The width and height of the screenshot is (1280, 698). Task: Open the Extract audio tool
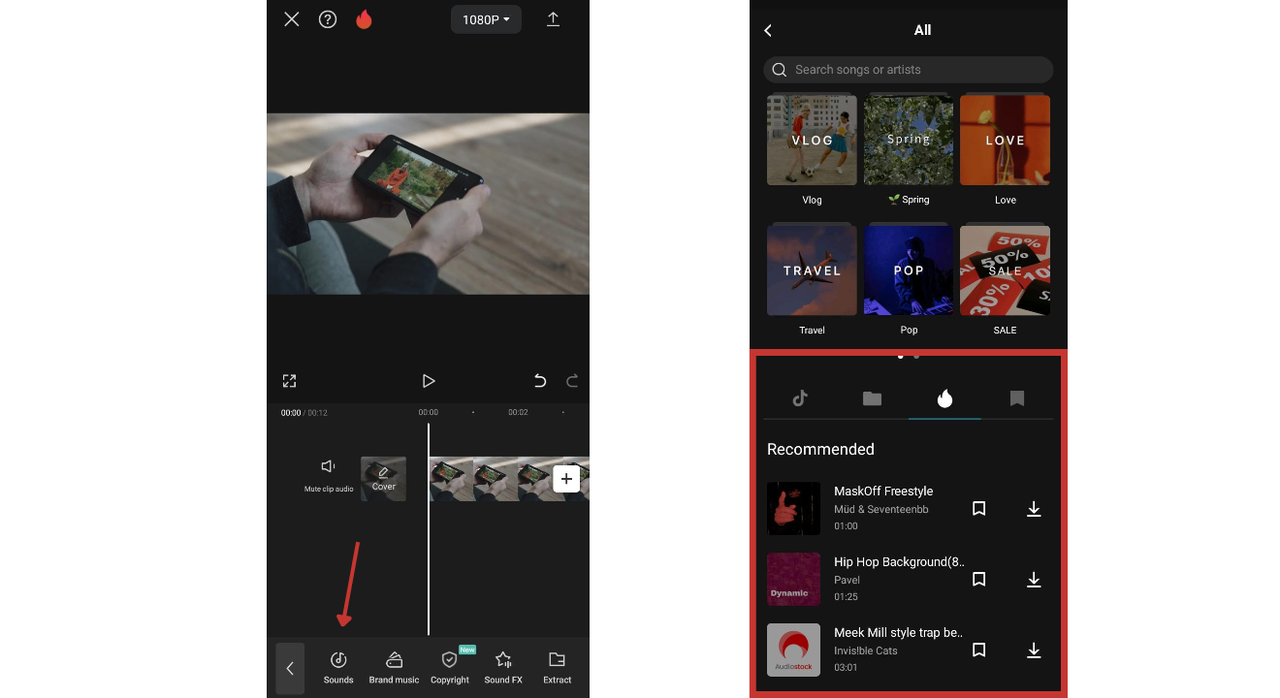click(557, 667)
